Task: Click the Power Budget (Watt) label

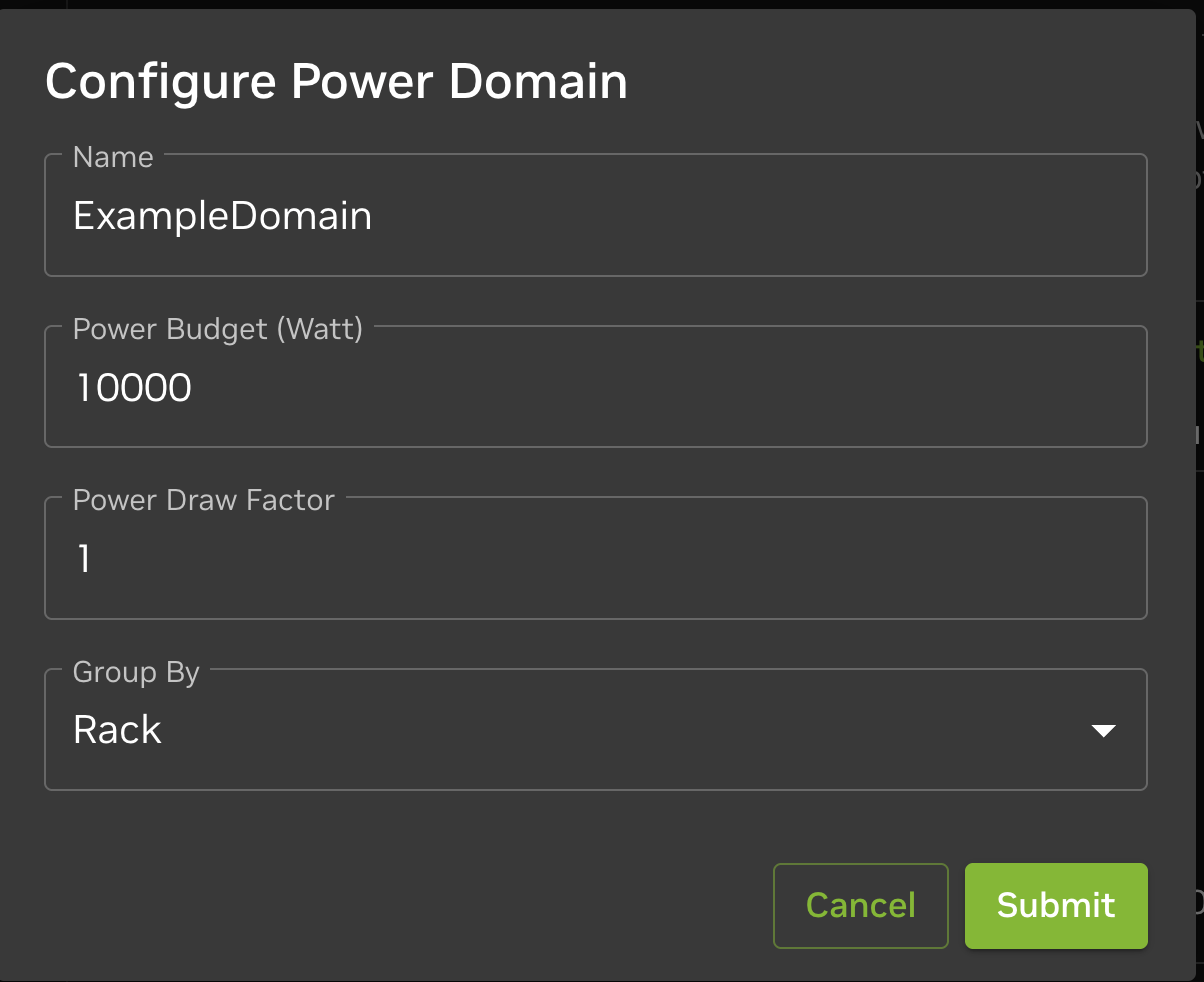Action: coord(217,328)
